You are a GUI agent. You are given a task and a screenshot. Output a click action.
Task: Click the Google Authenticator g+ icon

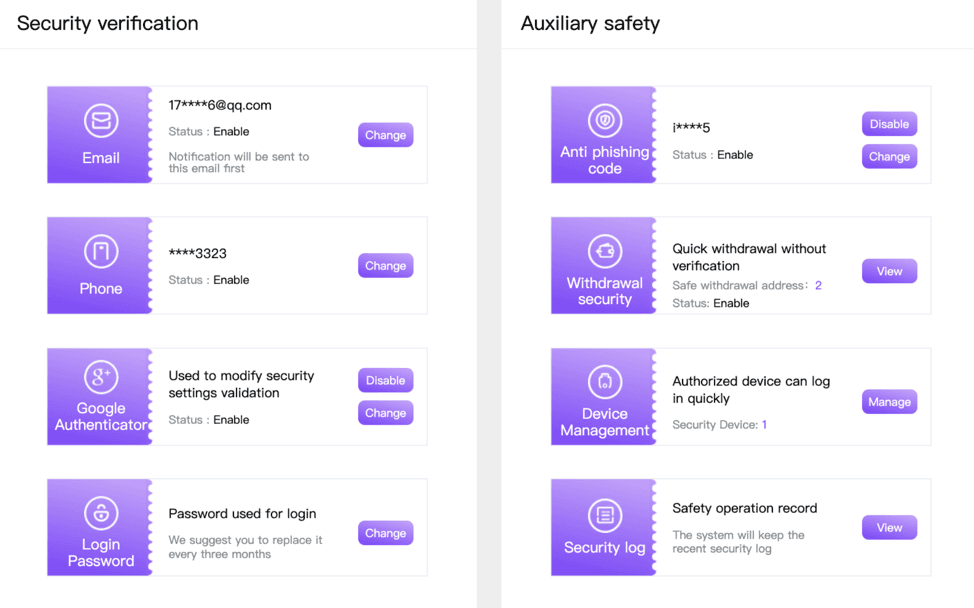tap(101, 377)
